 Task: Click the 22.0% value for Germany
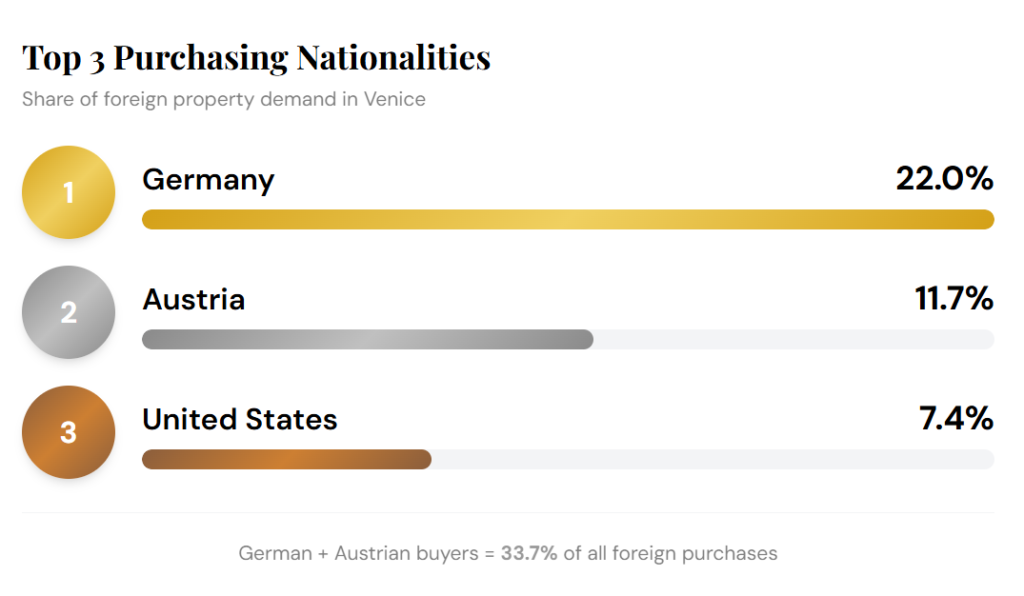pos(944,180)
